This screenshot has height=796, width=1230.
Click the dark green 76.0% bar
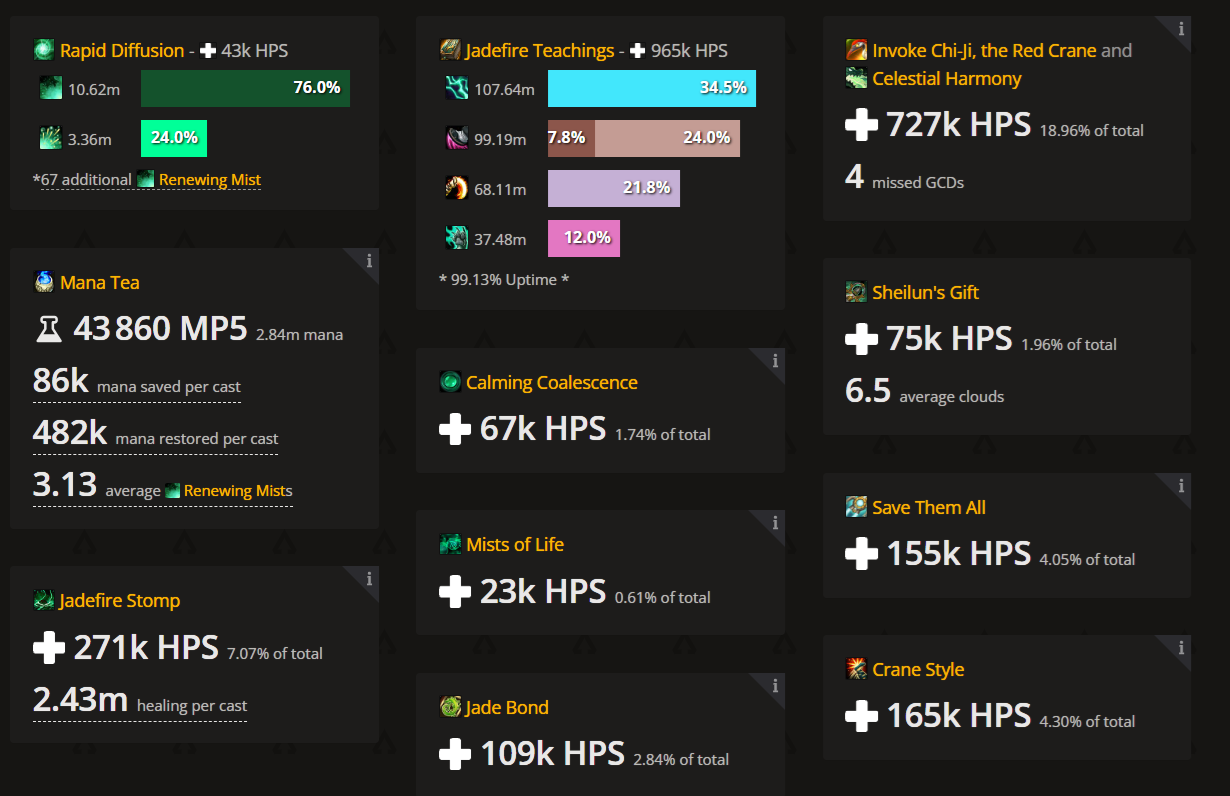click(x=245, y=88)
